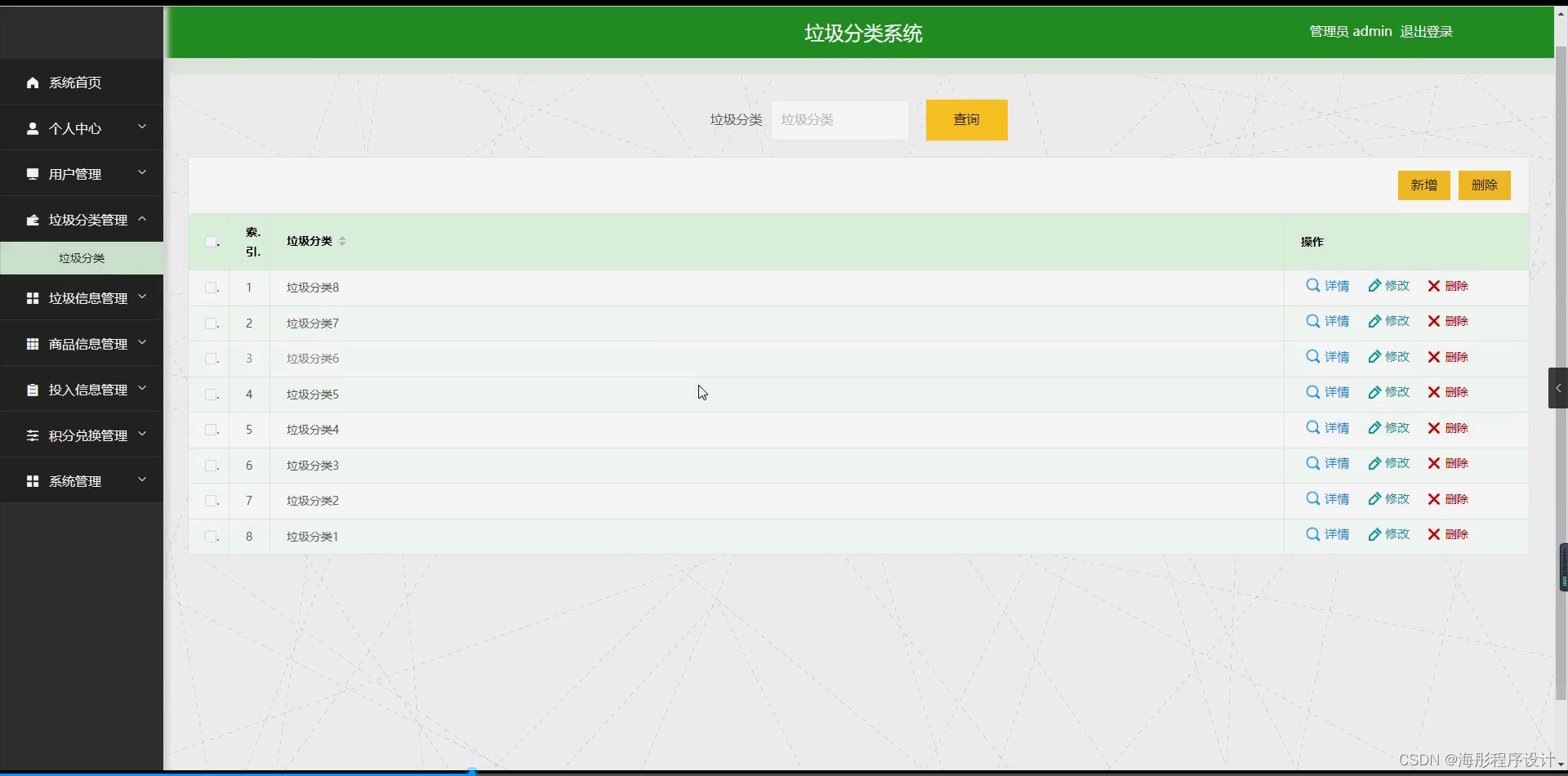1568x776 pixels.
Task: Click the sliders icon beside 积分兑换管理
Action: (x=33, y=435)
